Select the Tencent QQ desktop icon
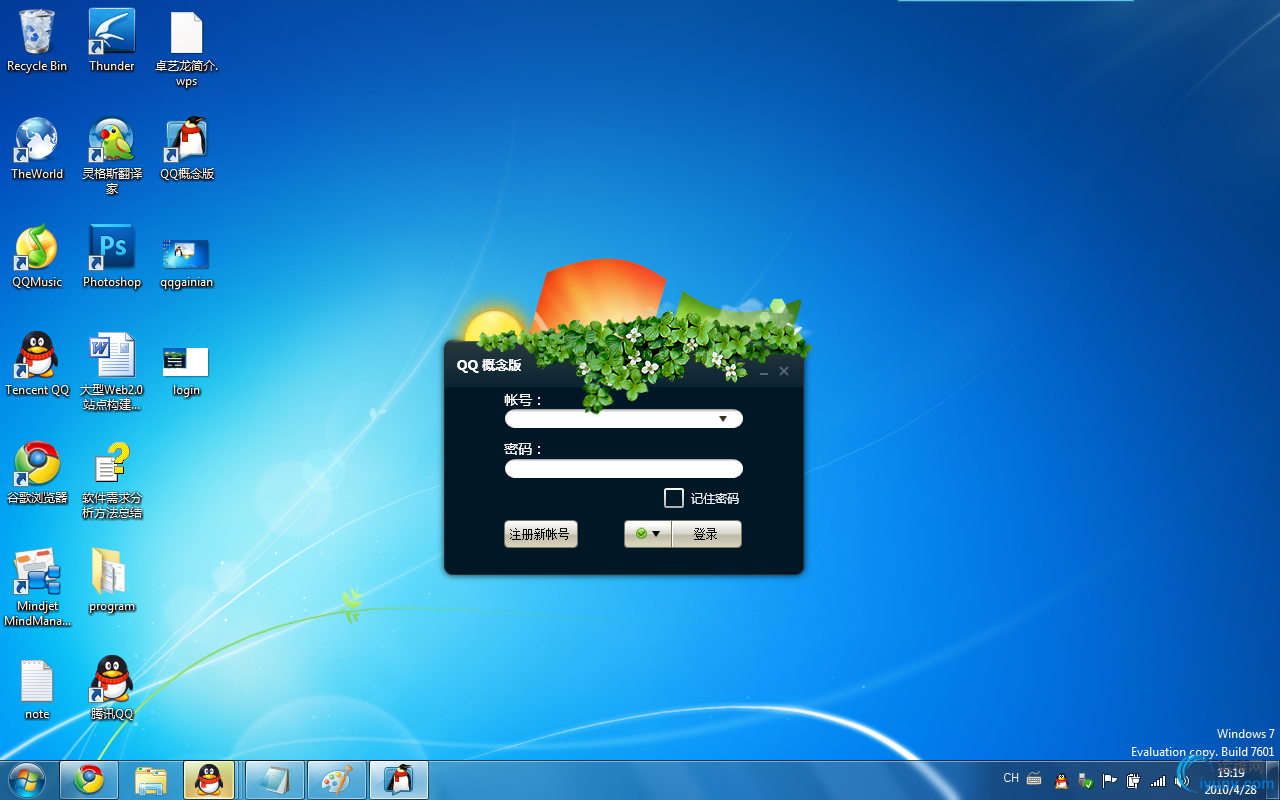1280x800 pixels. point(37,365)
